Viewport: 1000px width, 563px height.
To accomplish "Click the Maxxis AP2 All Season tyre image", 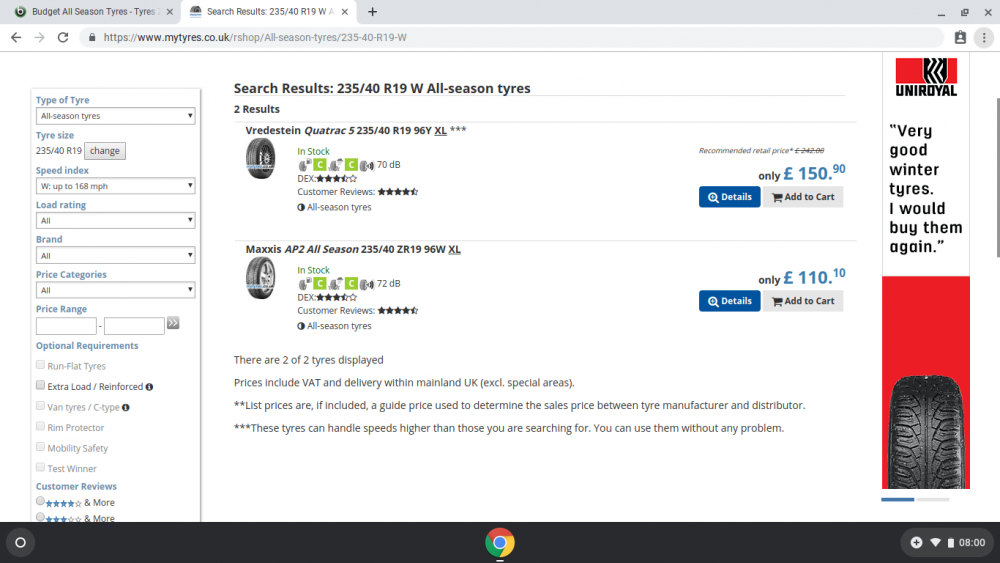I will tap(260, 278).
